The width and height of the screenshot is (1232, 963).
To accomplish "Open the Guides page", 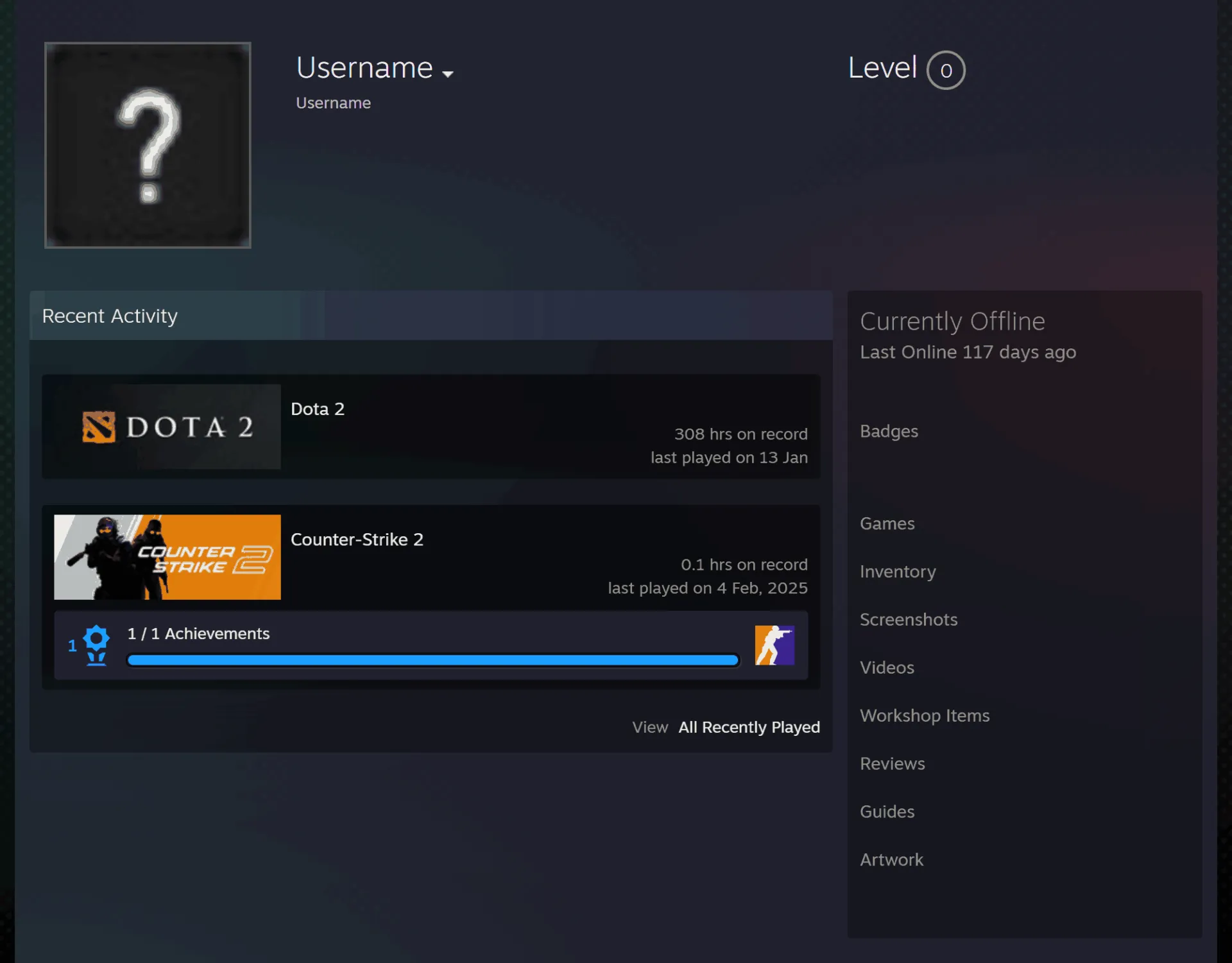I will click(887, 812).
